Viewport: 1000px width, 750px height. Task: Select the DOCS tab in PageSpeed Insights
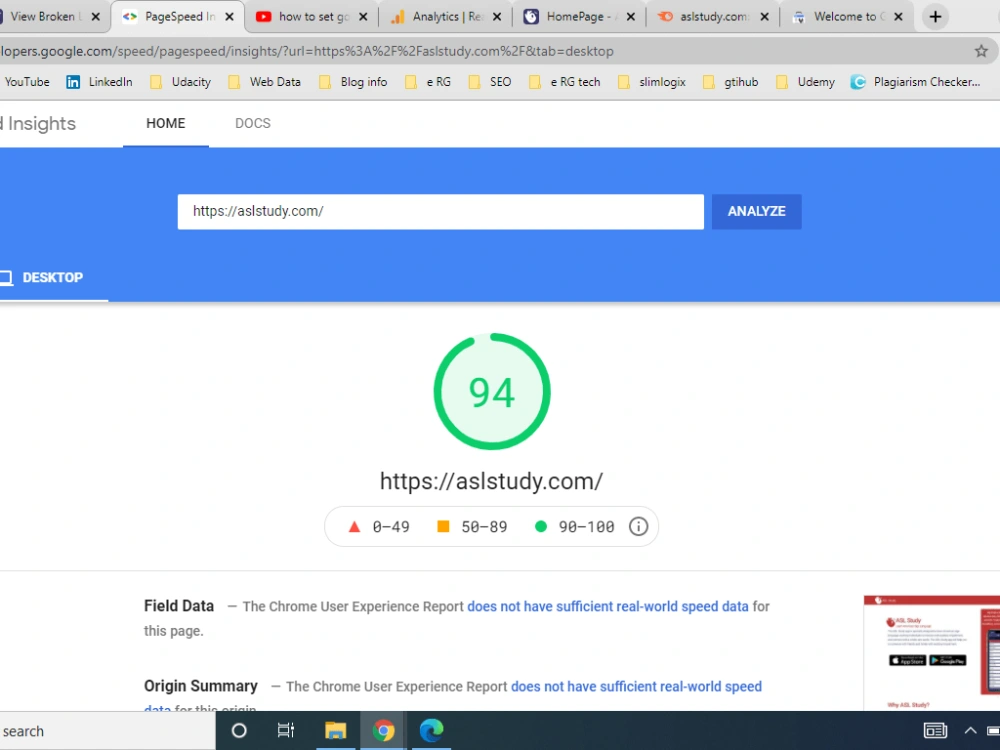[x=253, y=124]
